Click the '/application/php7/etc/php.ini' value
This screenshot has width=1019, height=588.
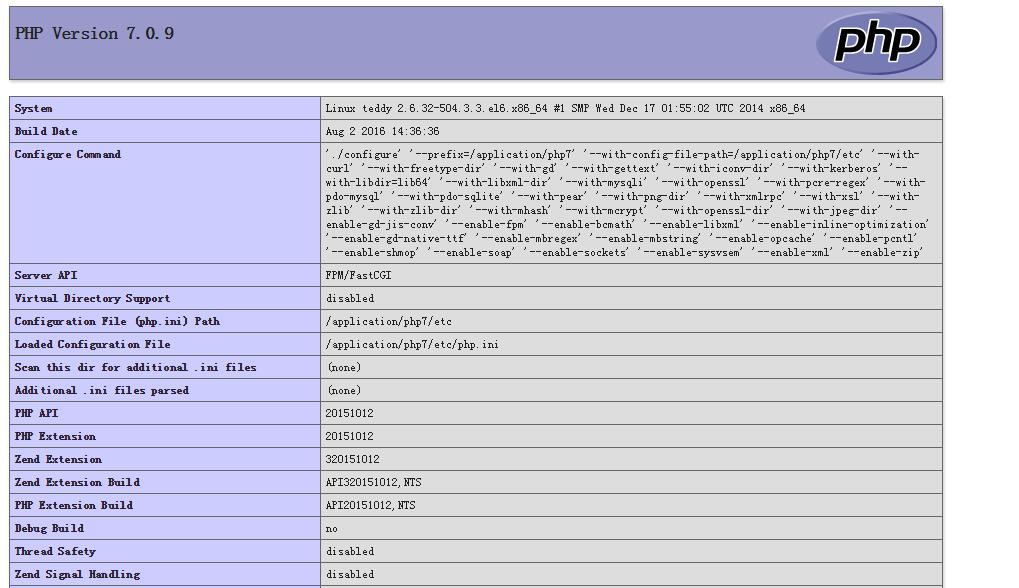coord(412,344)
